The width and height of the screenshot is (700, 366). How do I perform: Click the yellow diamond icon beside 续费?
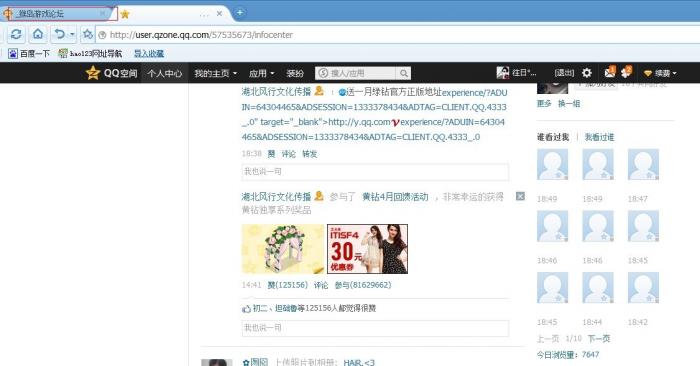648,73
